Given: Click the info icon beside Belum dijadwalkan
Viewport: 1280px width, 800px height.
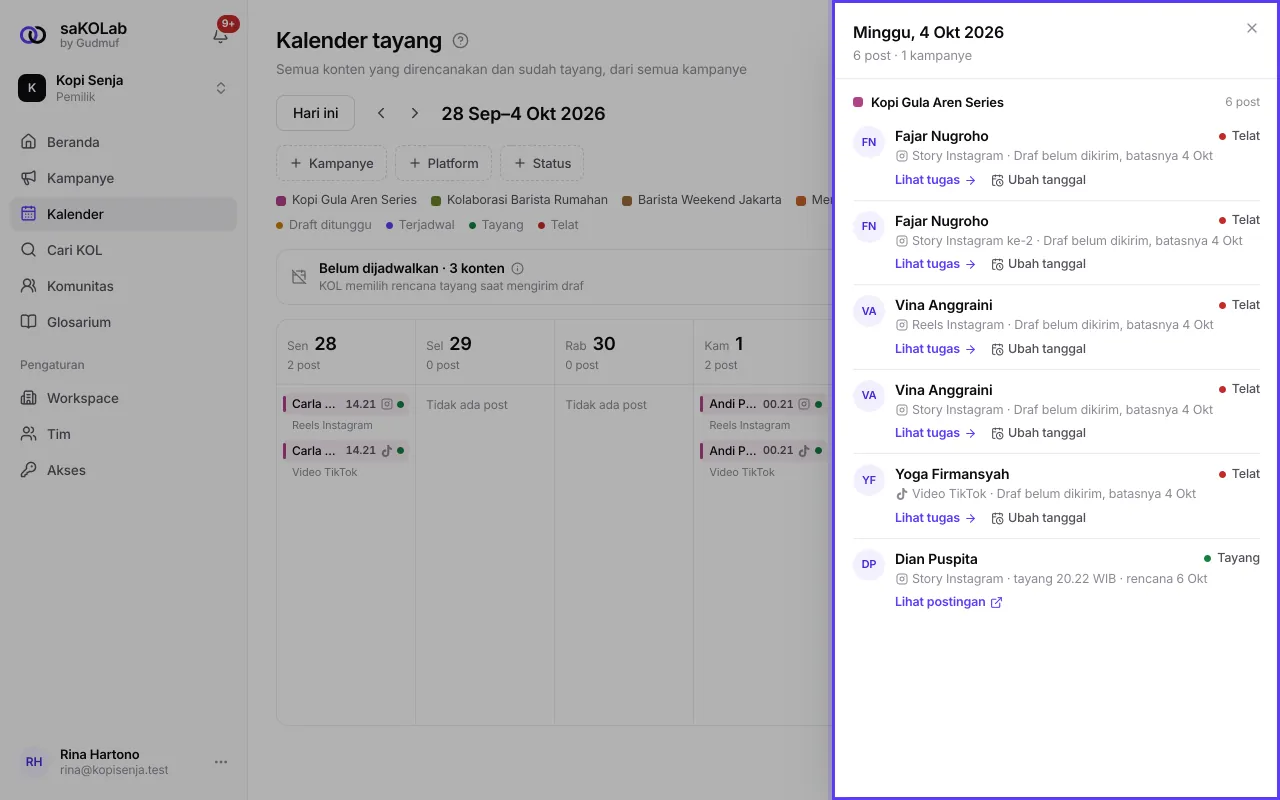Looking at the screenshot, I should click(517, 269).
